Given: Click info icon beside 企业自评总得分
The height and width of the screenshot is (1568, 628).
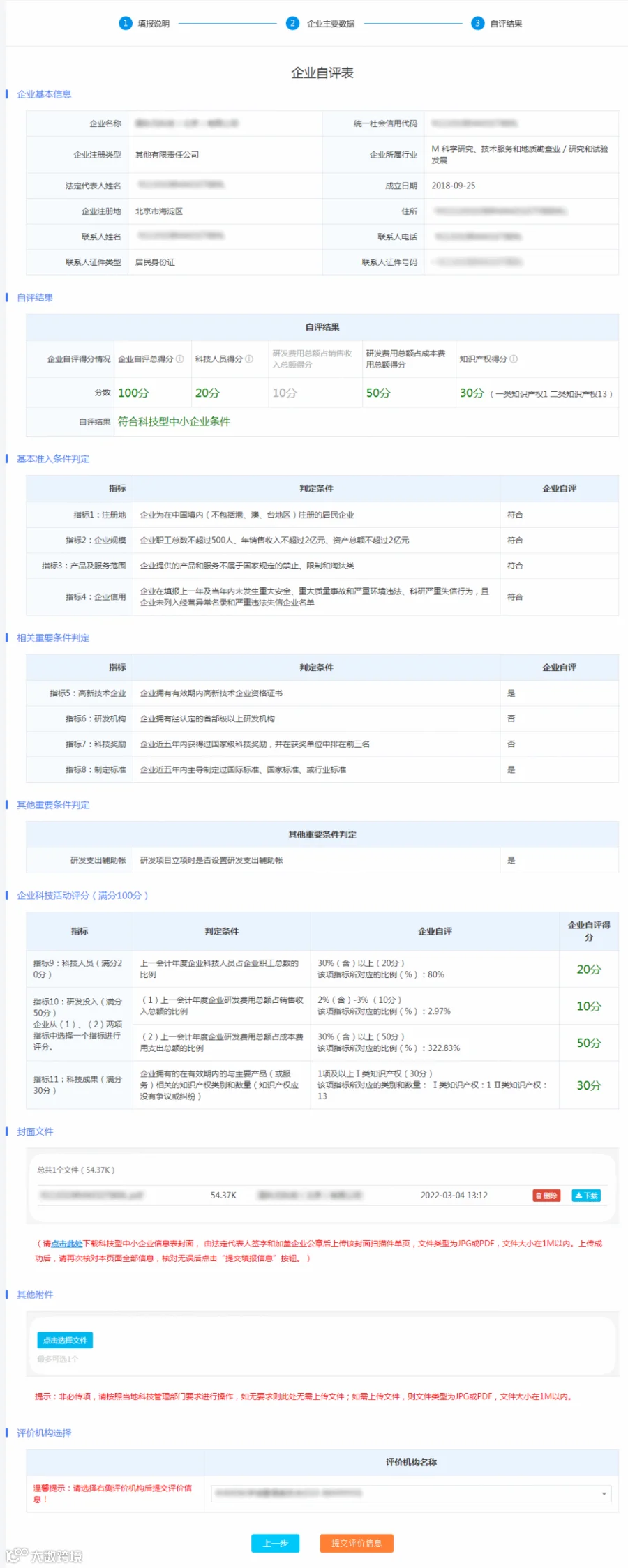Looking at the screenshot, I should 180,359.
